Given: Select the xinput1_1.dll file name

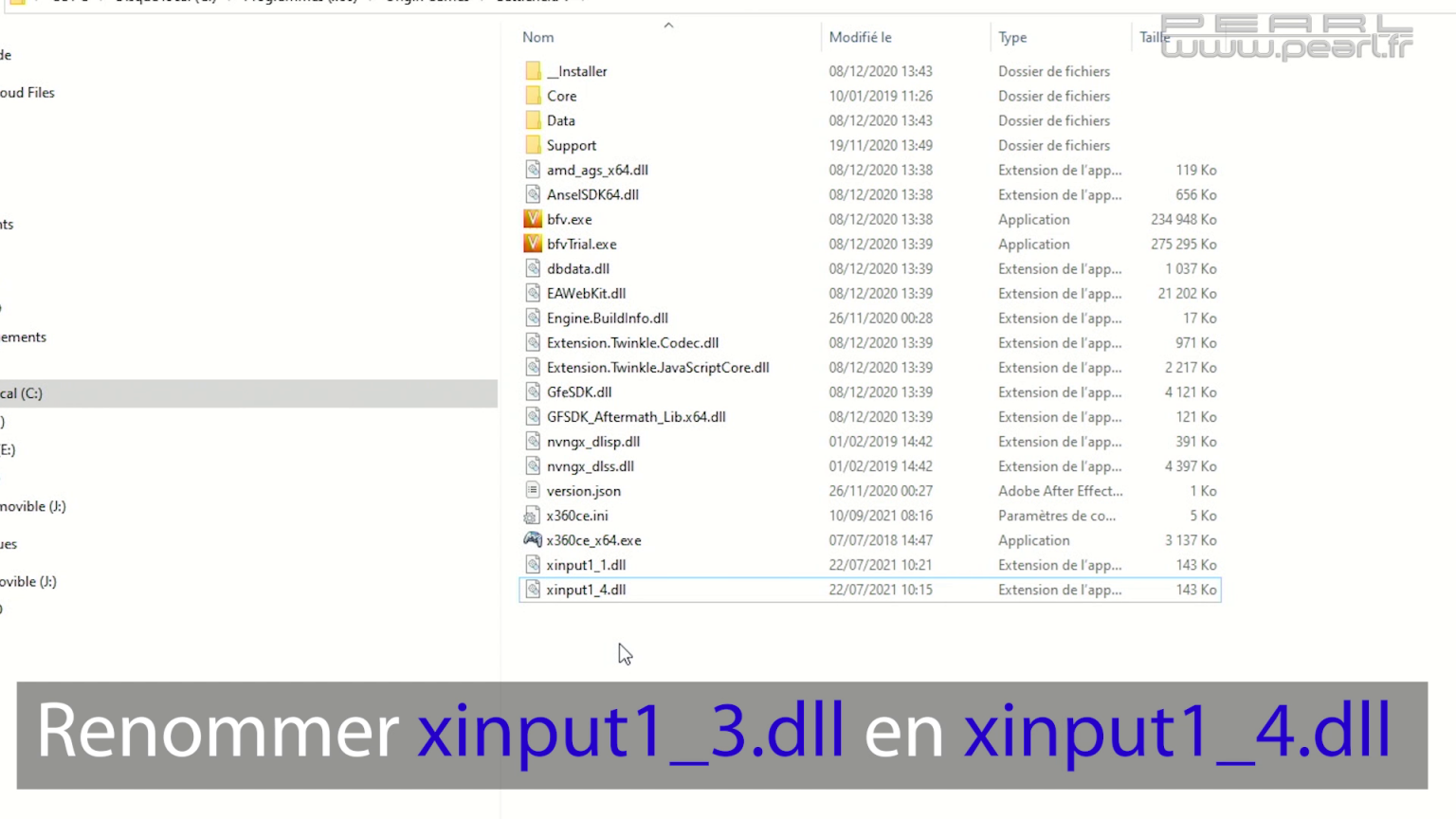Looking at the screenshot, I should pos(586,565).
